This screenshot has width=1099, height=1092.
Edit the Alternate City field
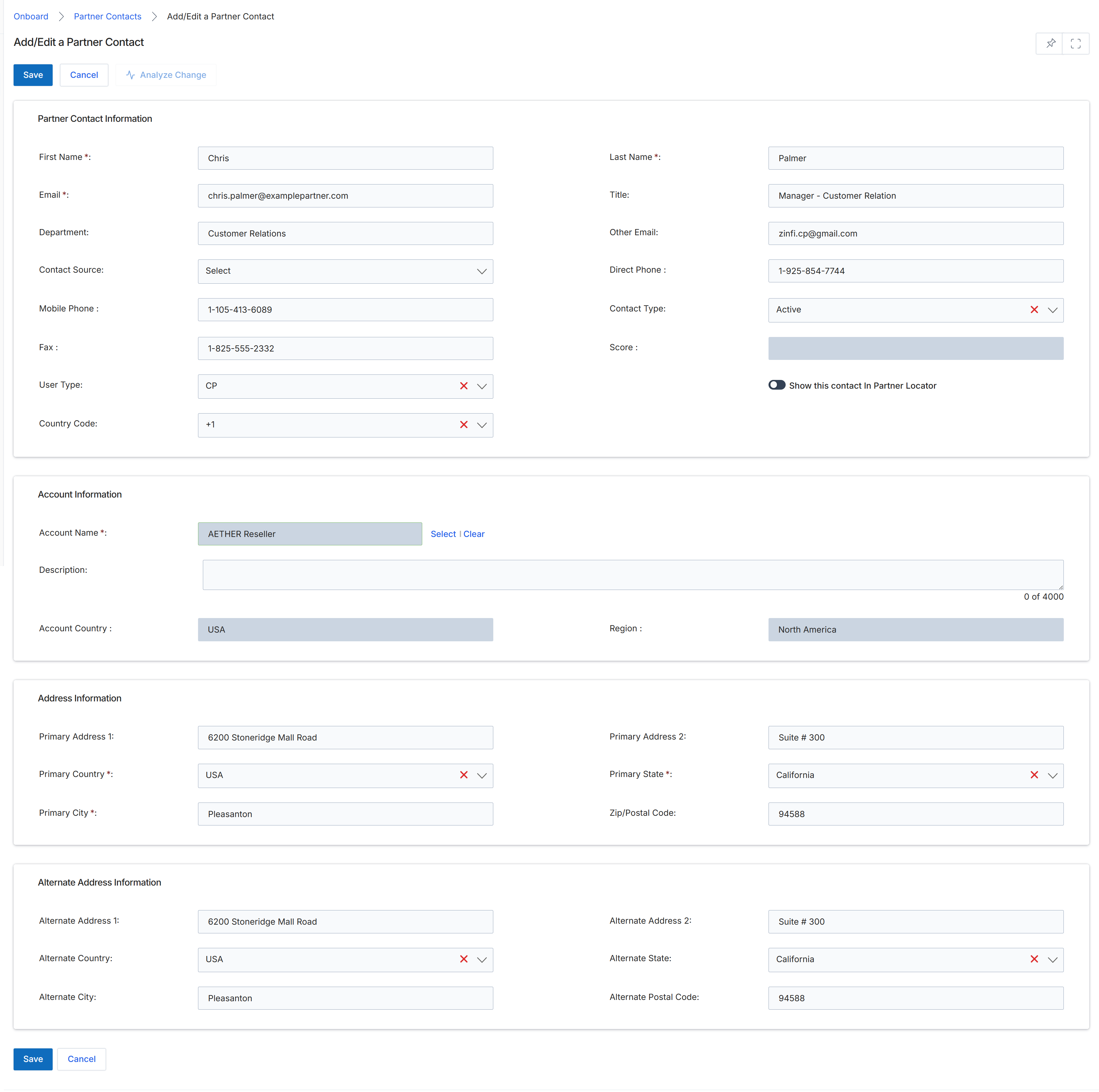[x=345, y=998]
